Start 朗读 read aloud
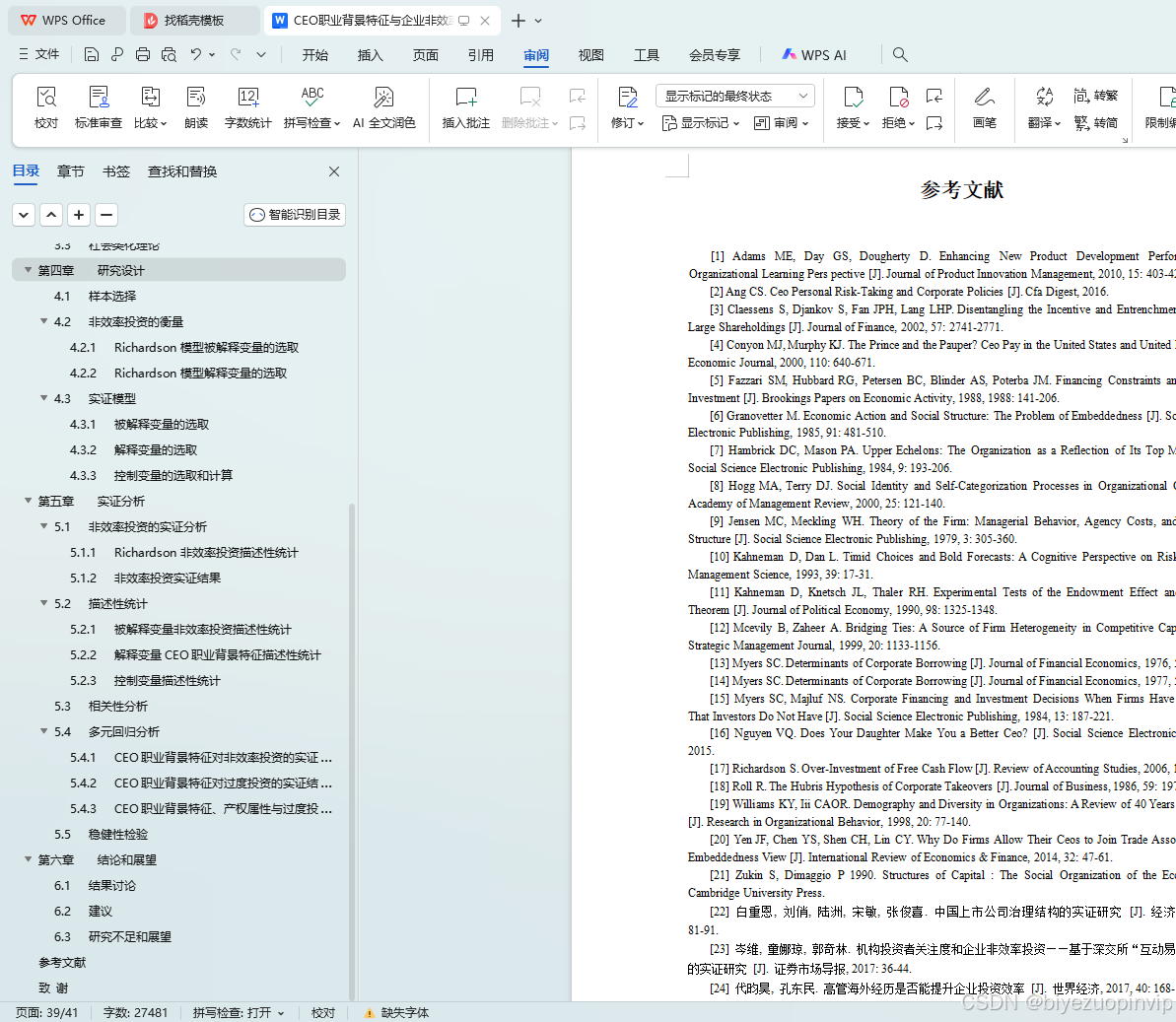The image size is (1176, 1022). click(x=196, y=107)
